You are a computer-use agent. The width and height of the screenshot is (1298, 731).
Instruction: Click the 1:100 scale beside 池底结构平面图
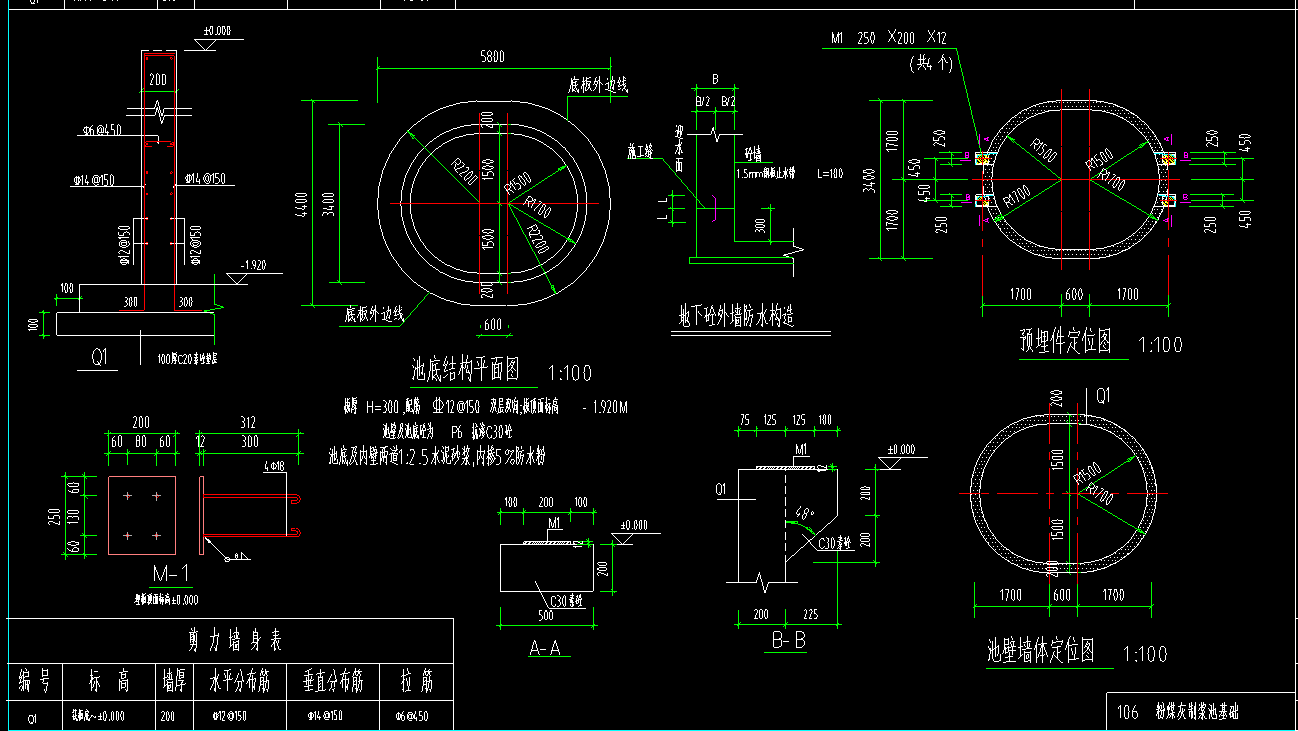[x=570, y=374]
